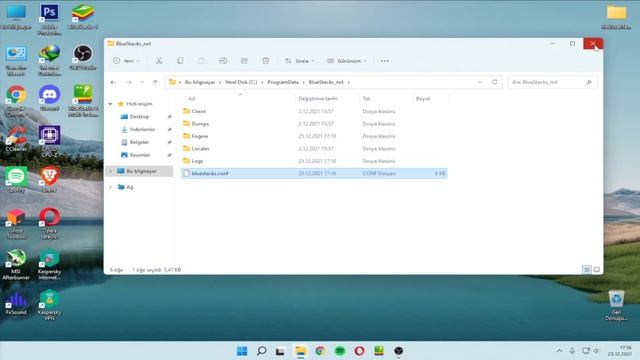Select the Client folder row
640x360 pixels.
click(314, 111)
